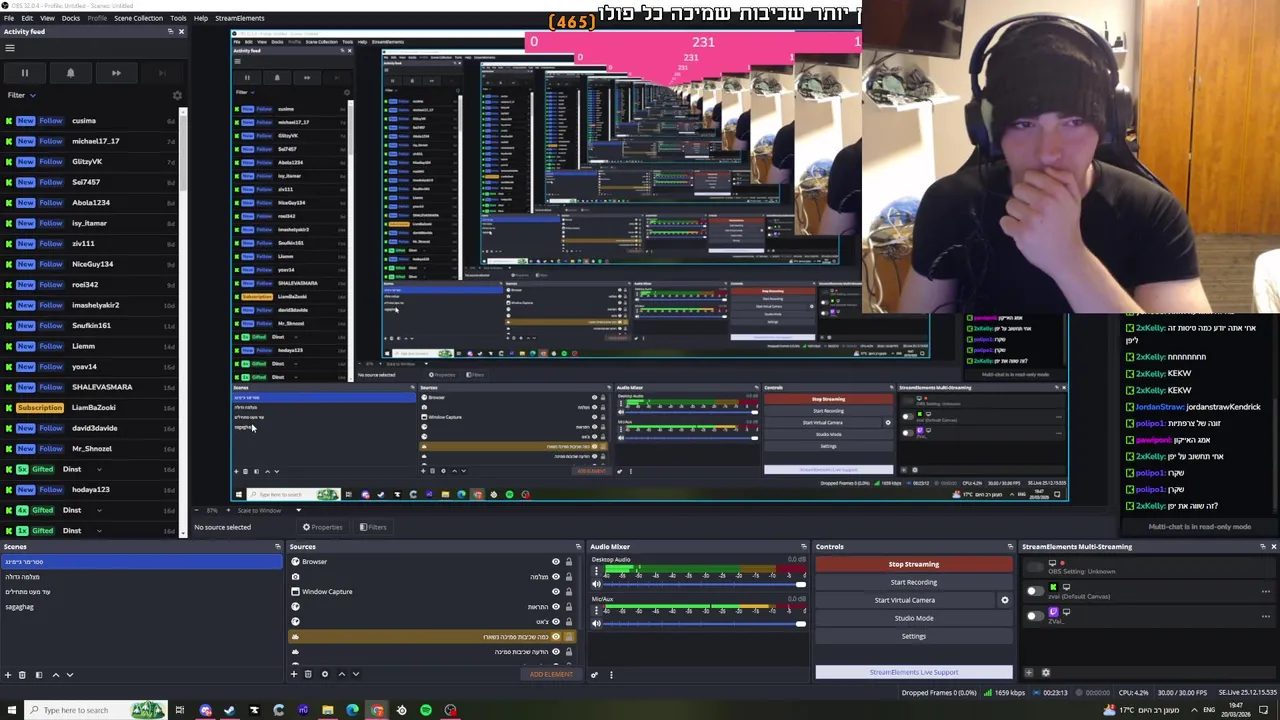Open Activity feed settings gear

pos(177,96)
